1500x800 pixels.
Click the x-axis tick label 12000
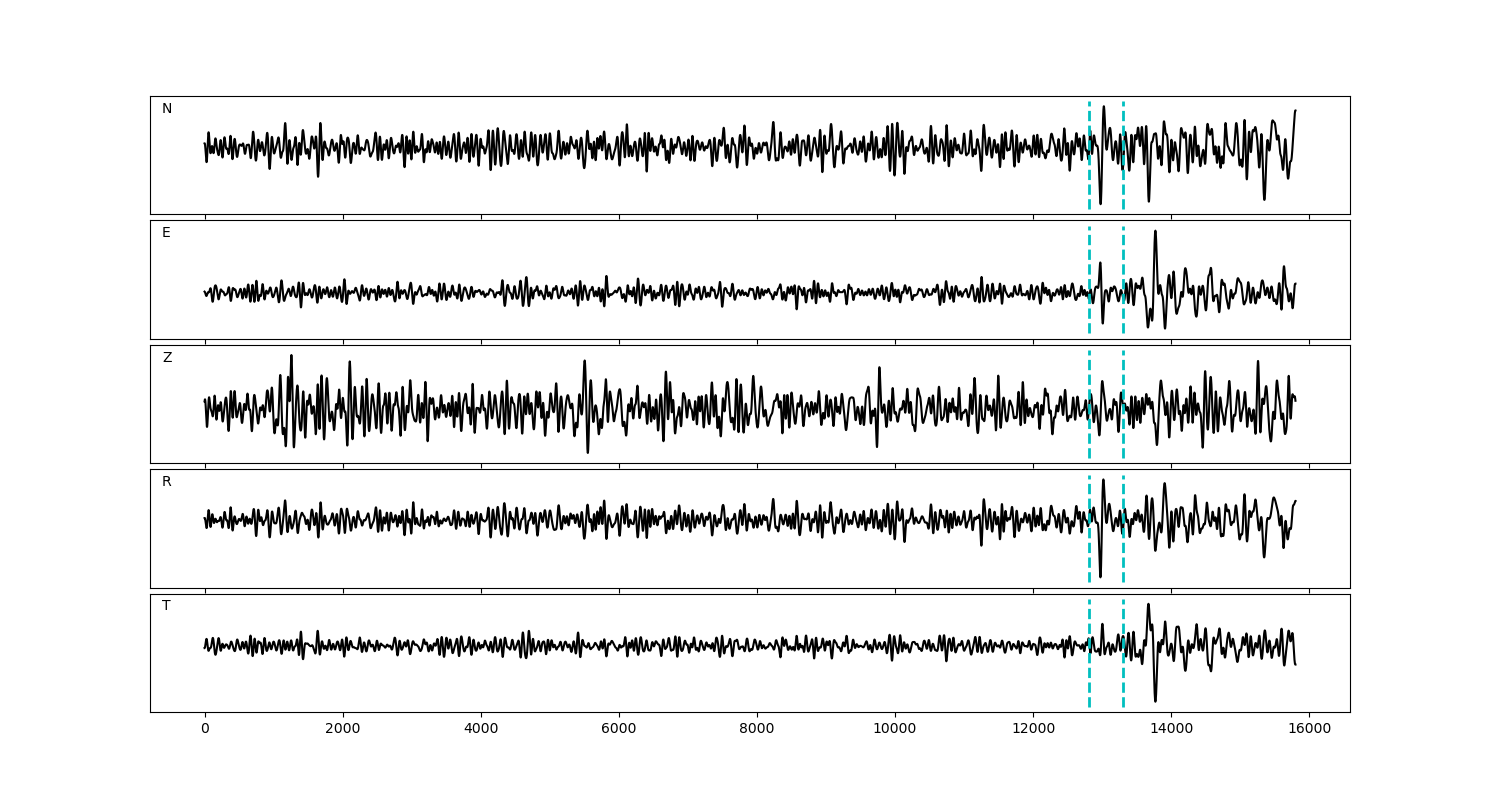1033,729
